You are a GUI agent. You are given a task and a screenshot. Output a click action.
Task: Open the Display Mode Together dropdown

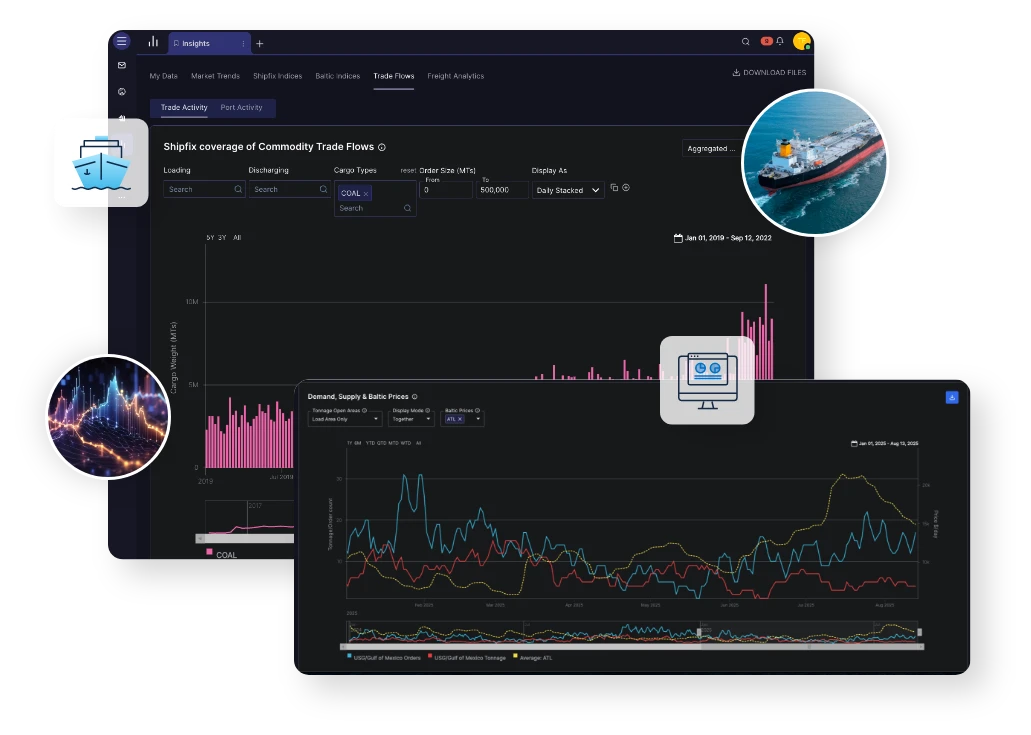(x=411, y=417)
